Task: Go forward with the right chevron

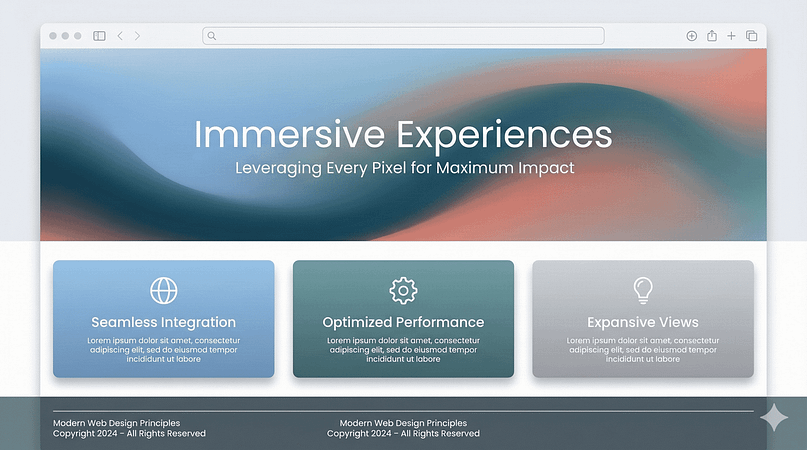Action: tap(137, 36)
